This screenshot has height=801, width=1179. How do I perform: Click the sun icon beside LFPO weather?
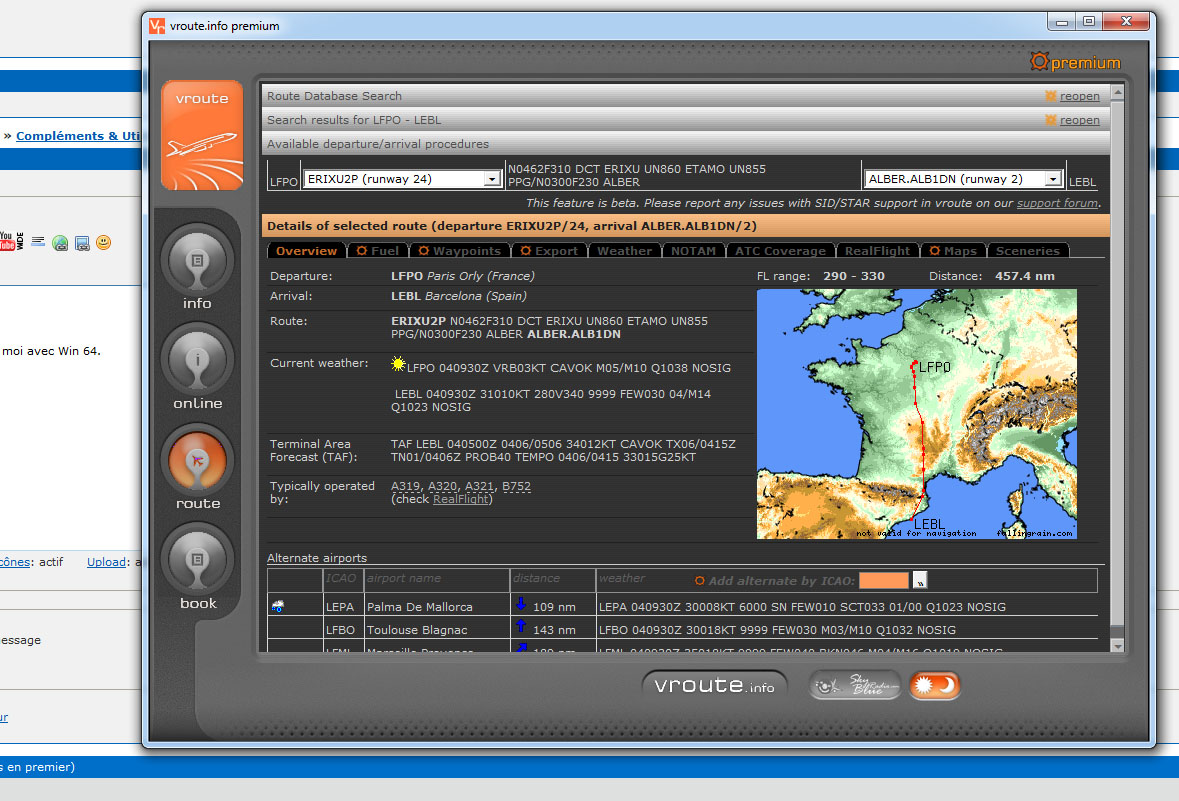398,365
